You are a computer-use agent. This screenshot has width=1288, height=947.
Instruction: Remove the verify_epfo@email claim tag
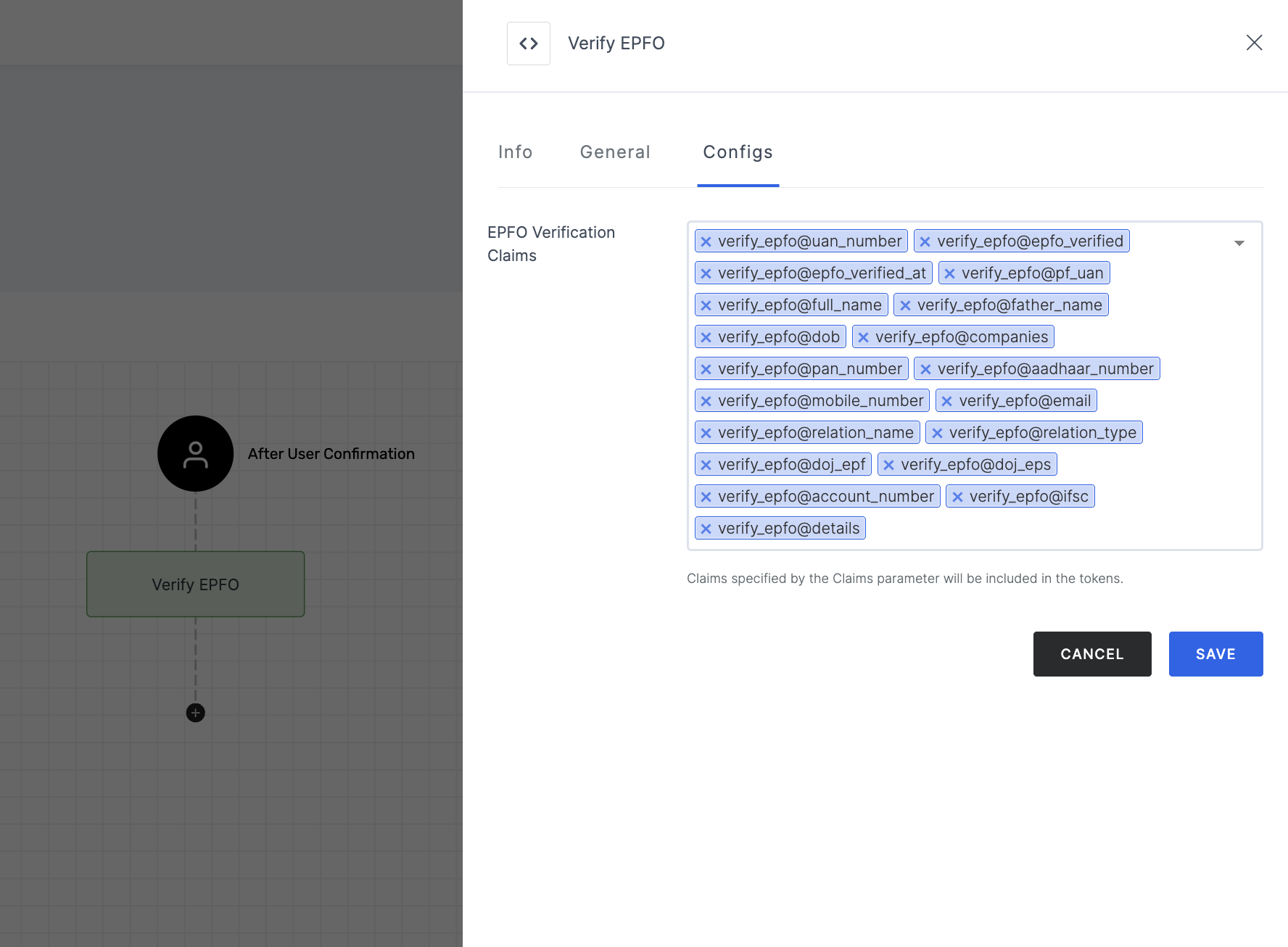click(x=947, y=401)
